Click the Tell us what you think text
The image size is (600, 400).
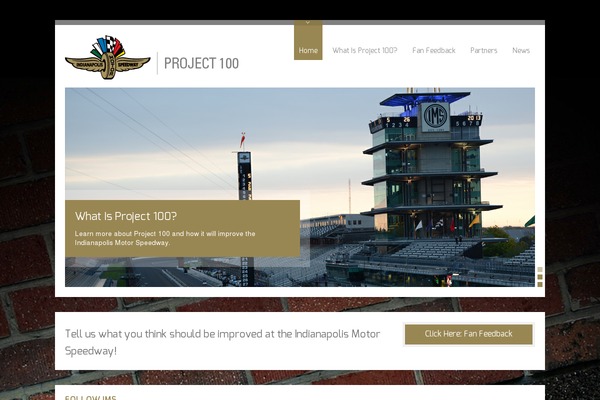point(222,342)
